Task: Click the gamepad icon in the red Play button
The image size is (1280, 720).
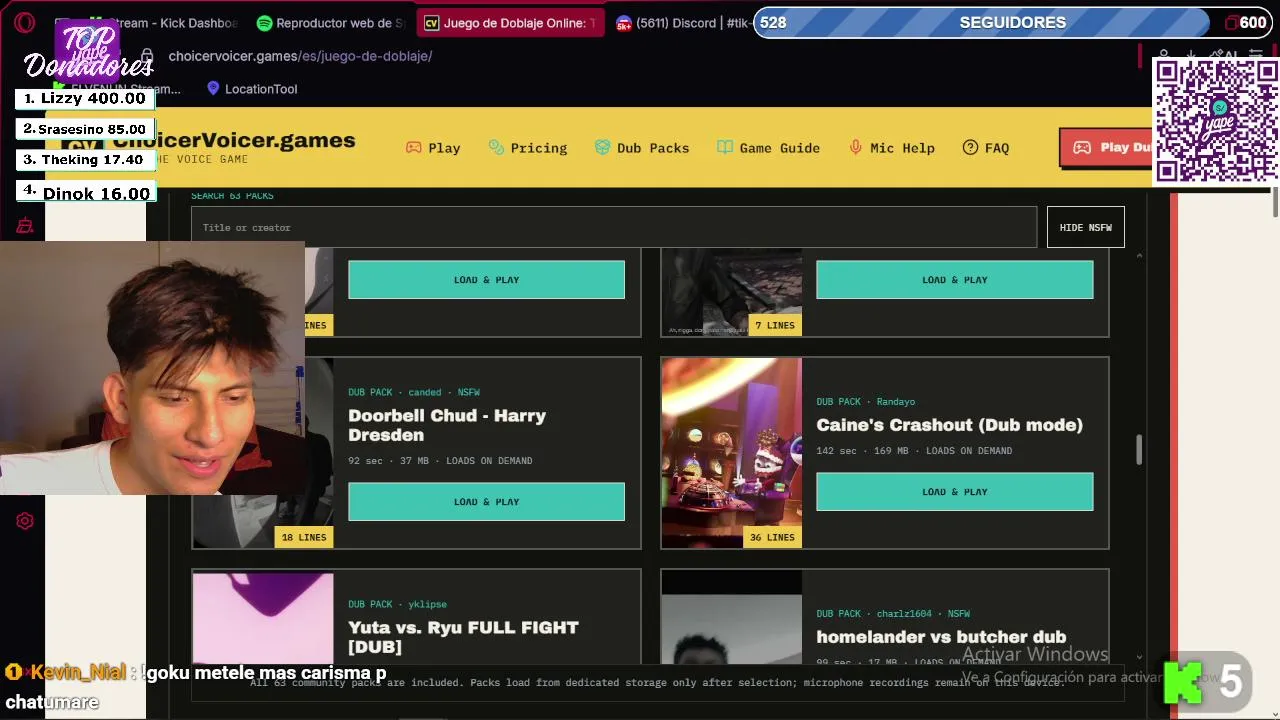Action: [1082, 147]
